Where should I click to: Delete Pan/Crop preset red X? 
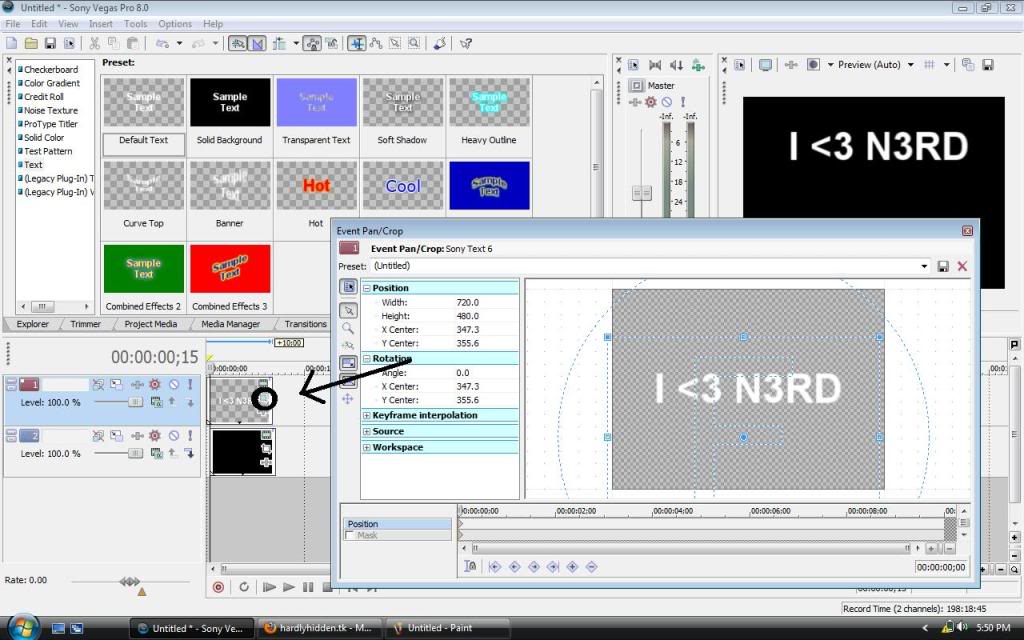[x=962, y=266]
